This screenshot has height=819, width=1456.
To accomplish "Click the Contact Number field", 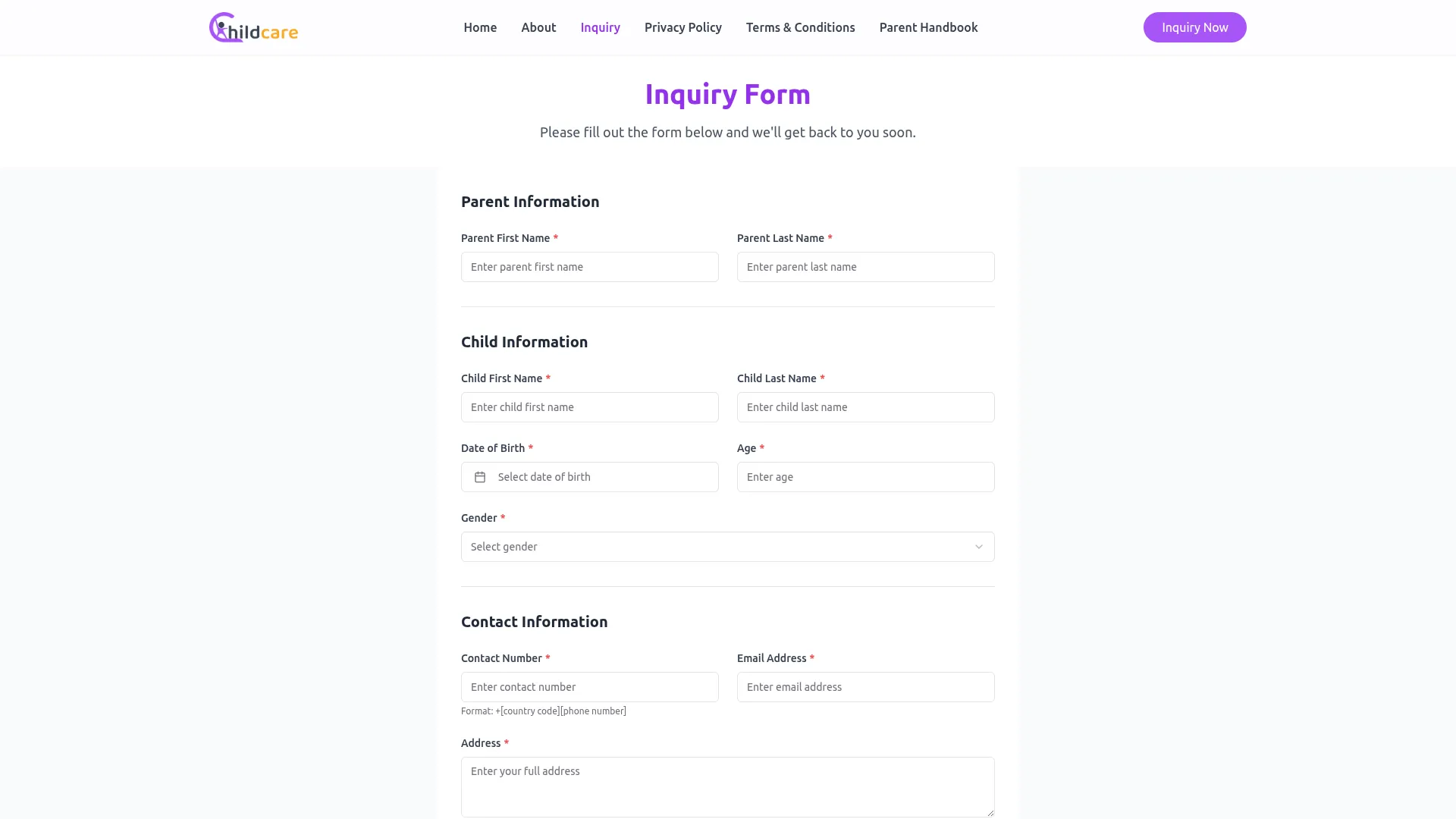I will pyautogui.click(x=589, y=687).
